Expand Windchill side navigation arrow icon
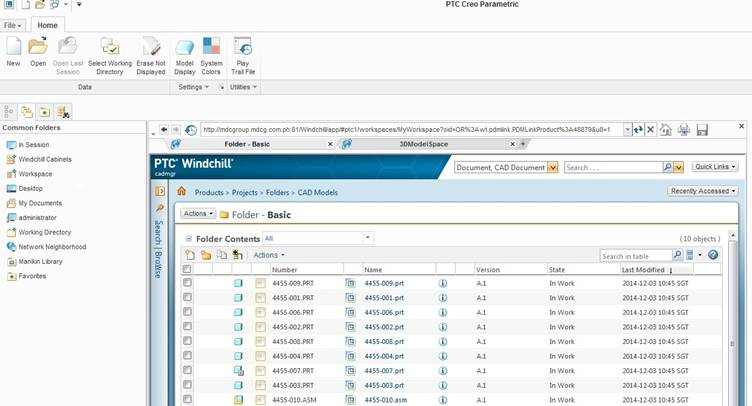This screenshot has height=406, width=752. (160, 191)
